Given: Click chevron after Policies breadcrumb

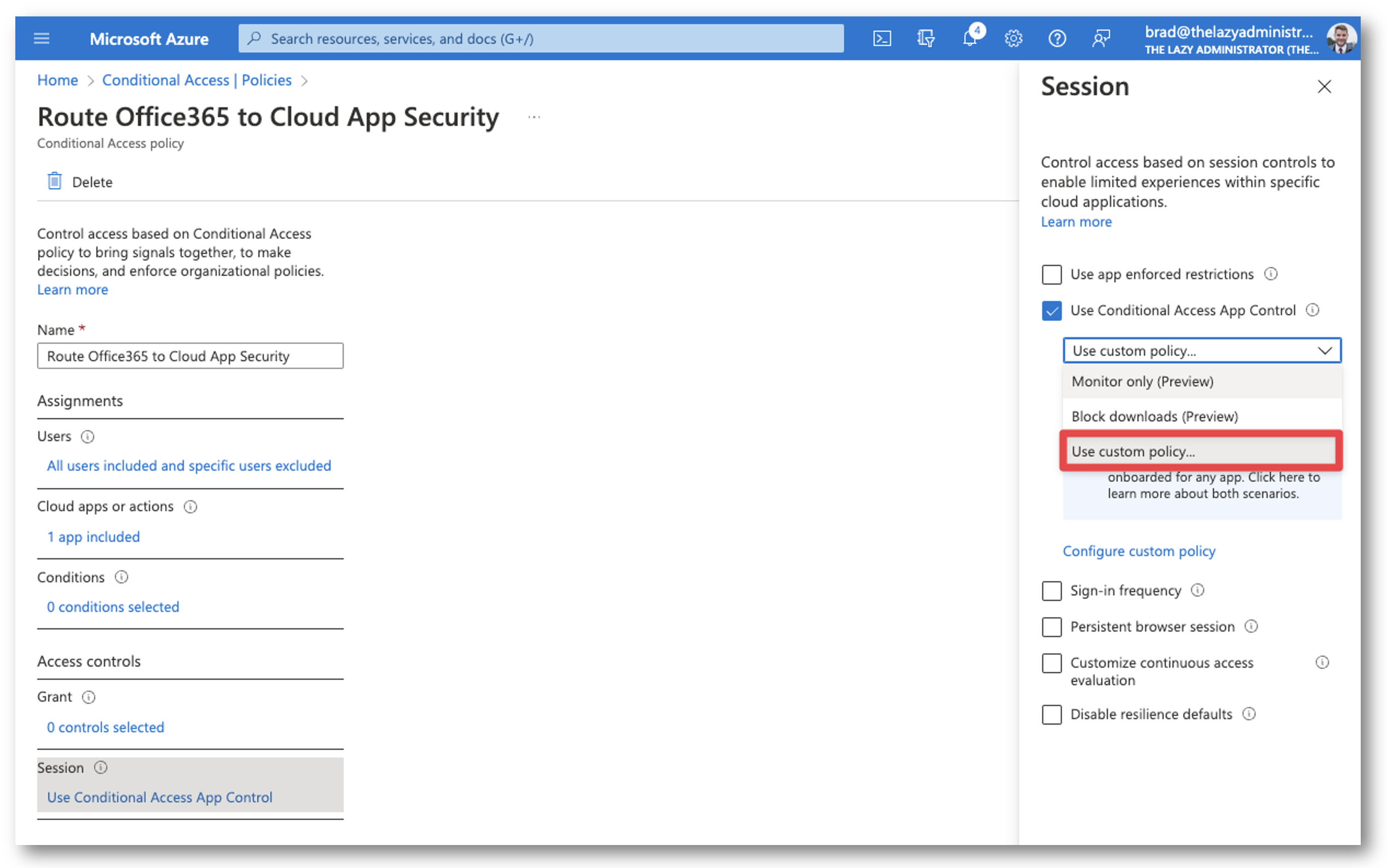Looking at the screenshot, I should click(304, 82).
